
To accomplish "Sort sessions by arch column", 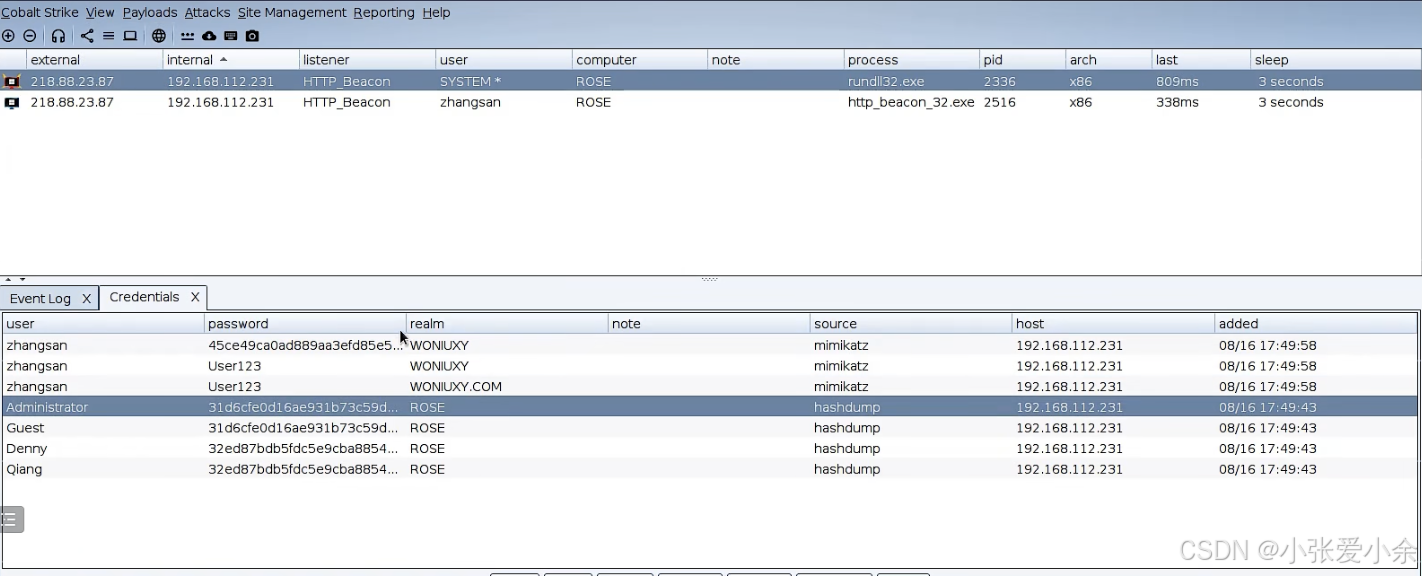I will (1107, 60).
